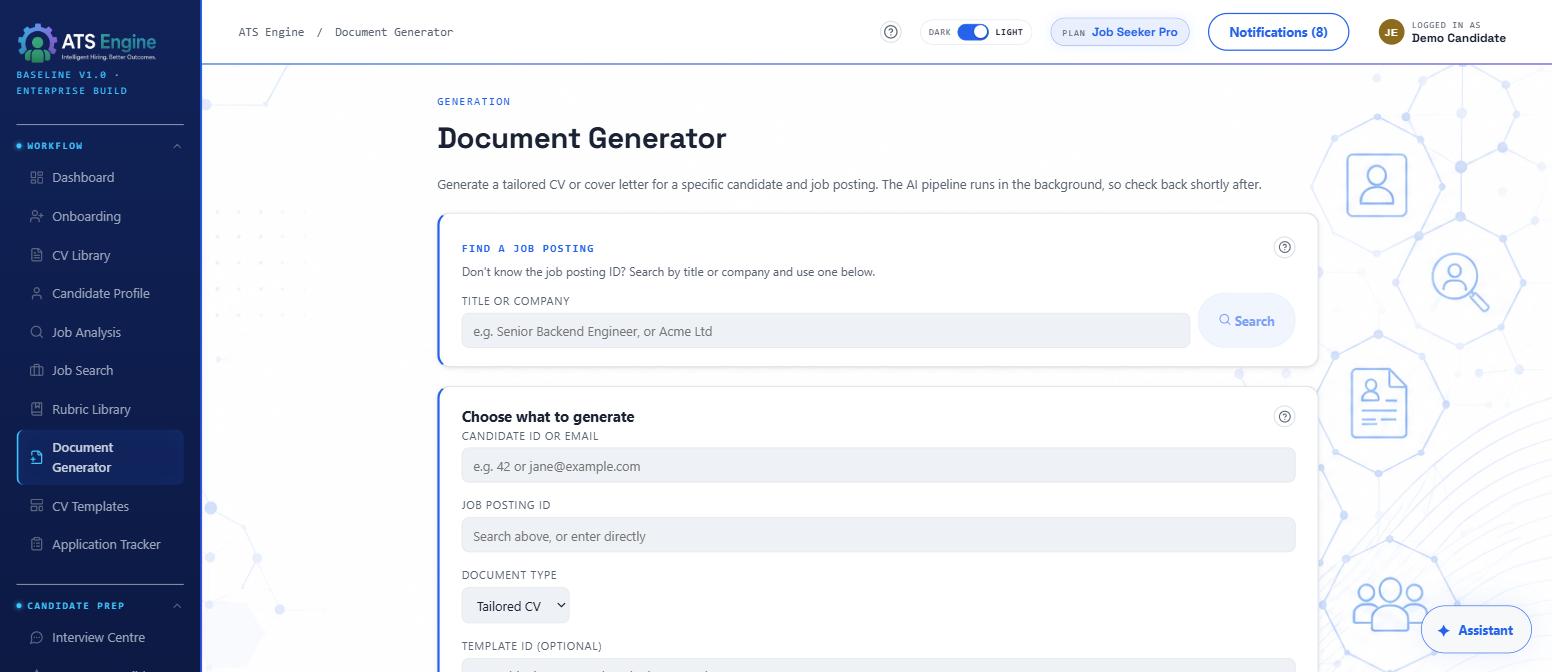Click the Rubric Library sidebar icon

coord(37,409)
